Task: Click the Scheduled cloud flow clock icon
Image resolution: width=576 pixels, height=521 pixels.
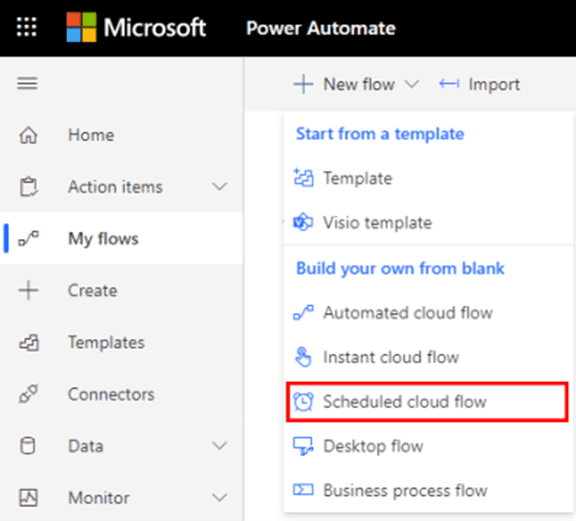Action: click(303, 402)
